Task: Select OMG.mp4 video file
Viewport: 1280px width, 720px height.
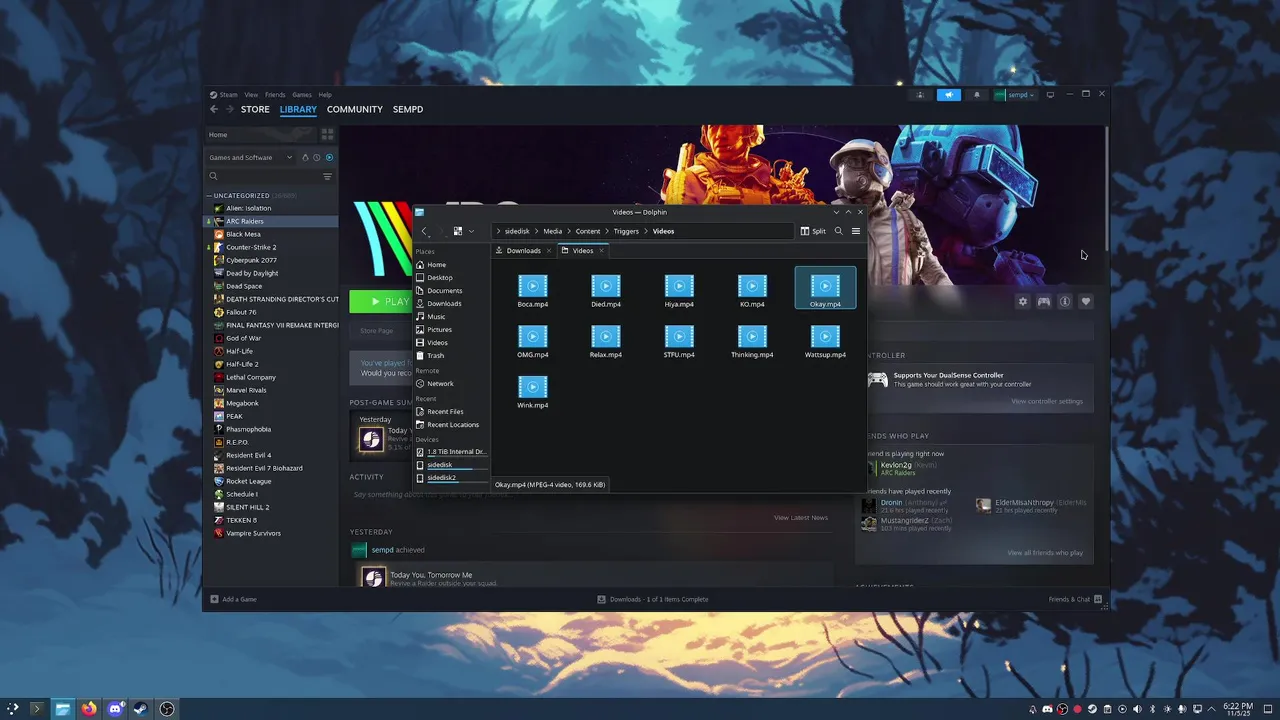Action: (533, 341)
